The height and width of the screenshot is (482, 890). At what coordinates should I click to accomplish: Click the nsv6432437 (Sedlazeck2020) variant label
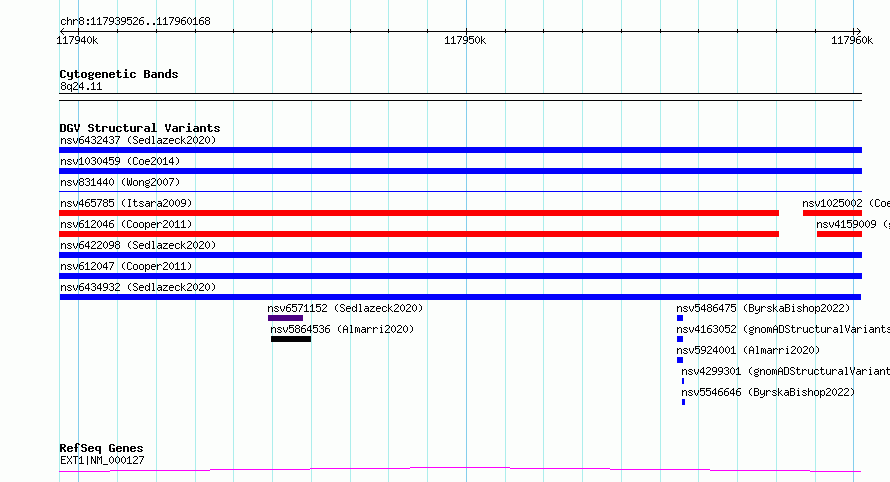138,140
